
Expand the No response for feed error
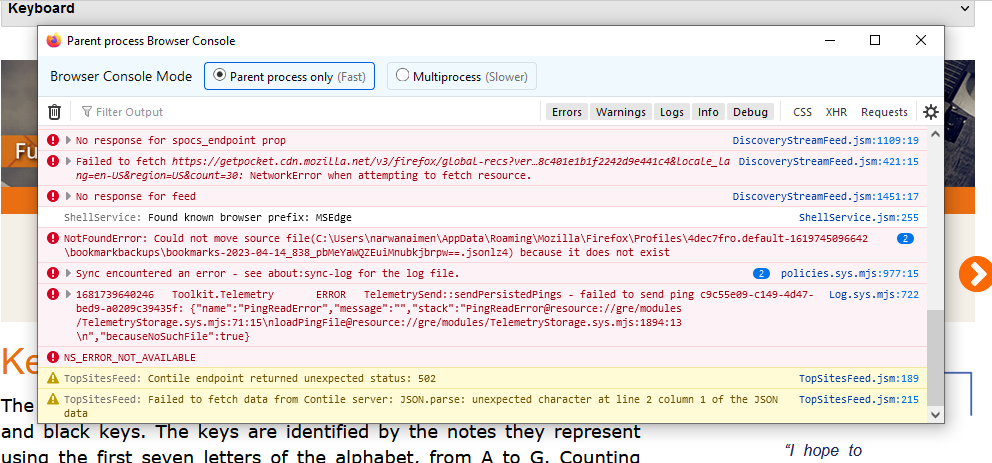[69, 197]
